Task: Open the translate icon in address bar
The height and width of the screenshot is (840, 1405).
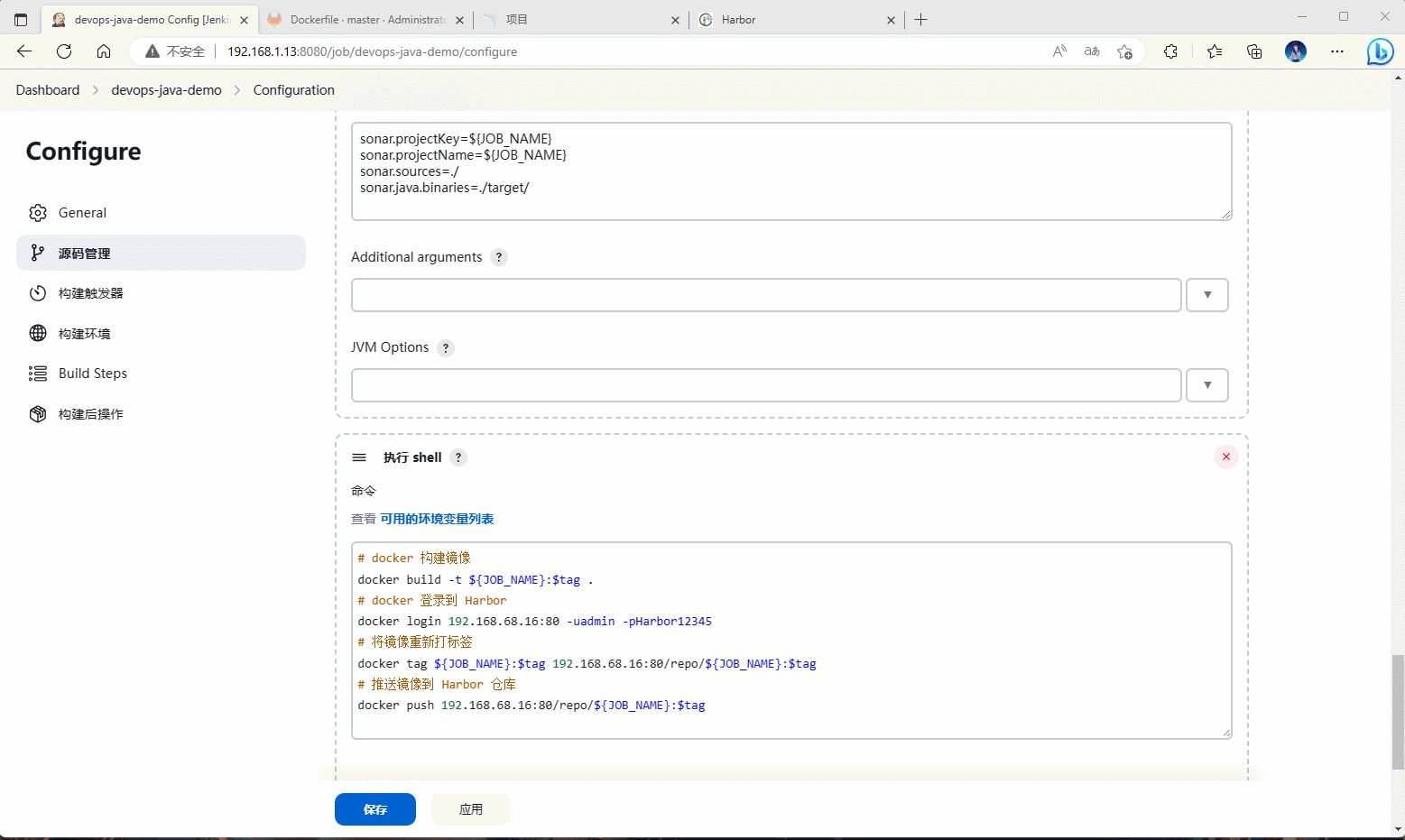Action: click(1092, 51)
